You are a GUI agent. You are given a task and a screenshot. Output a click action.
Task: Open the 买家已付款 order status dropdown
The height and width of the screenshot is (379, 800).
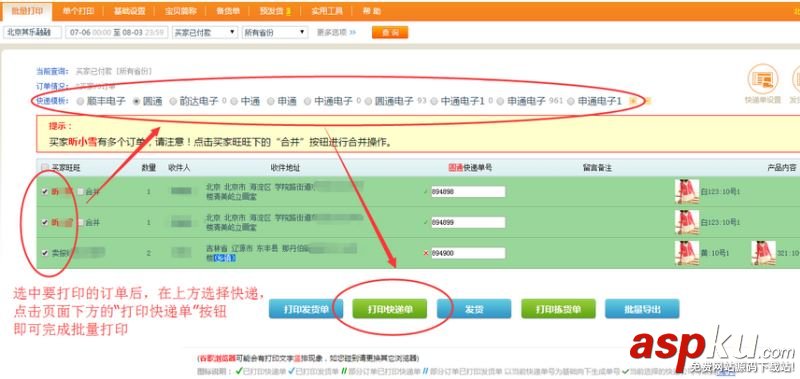pos(205,32)
